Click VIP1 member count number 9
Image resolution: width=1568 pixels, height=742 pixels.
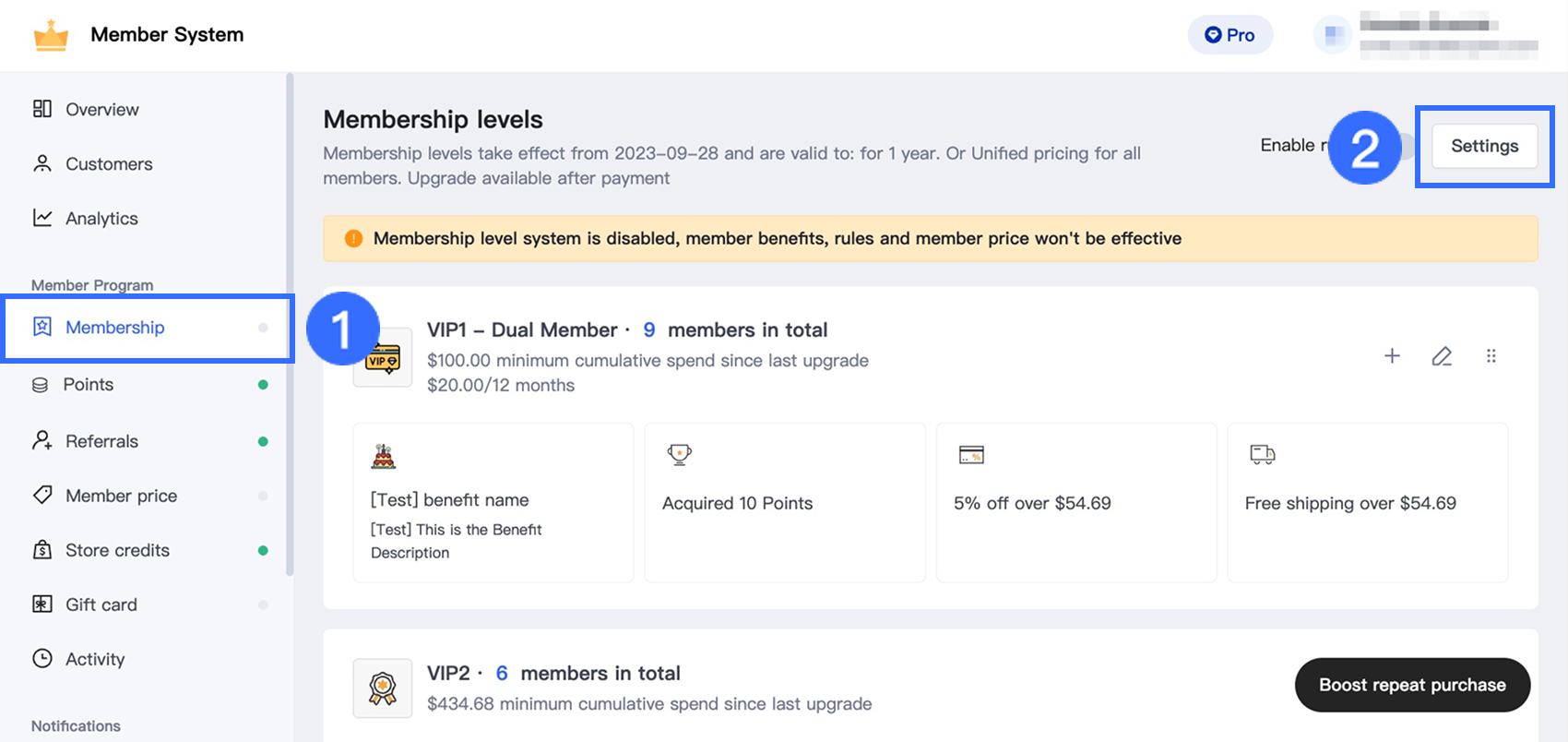tap(649, 330)
